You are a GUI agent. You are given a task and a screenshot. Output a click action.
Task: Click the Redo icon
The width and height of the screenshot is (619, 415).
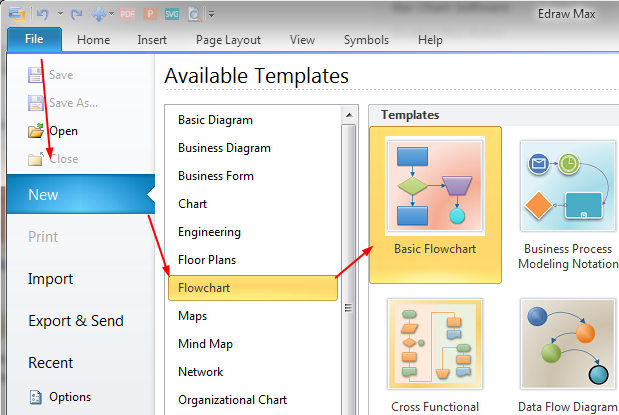tap(77, 14)
